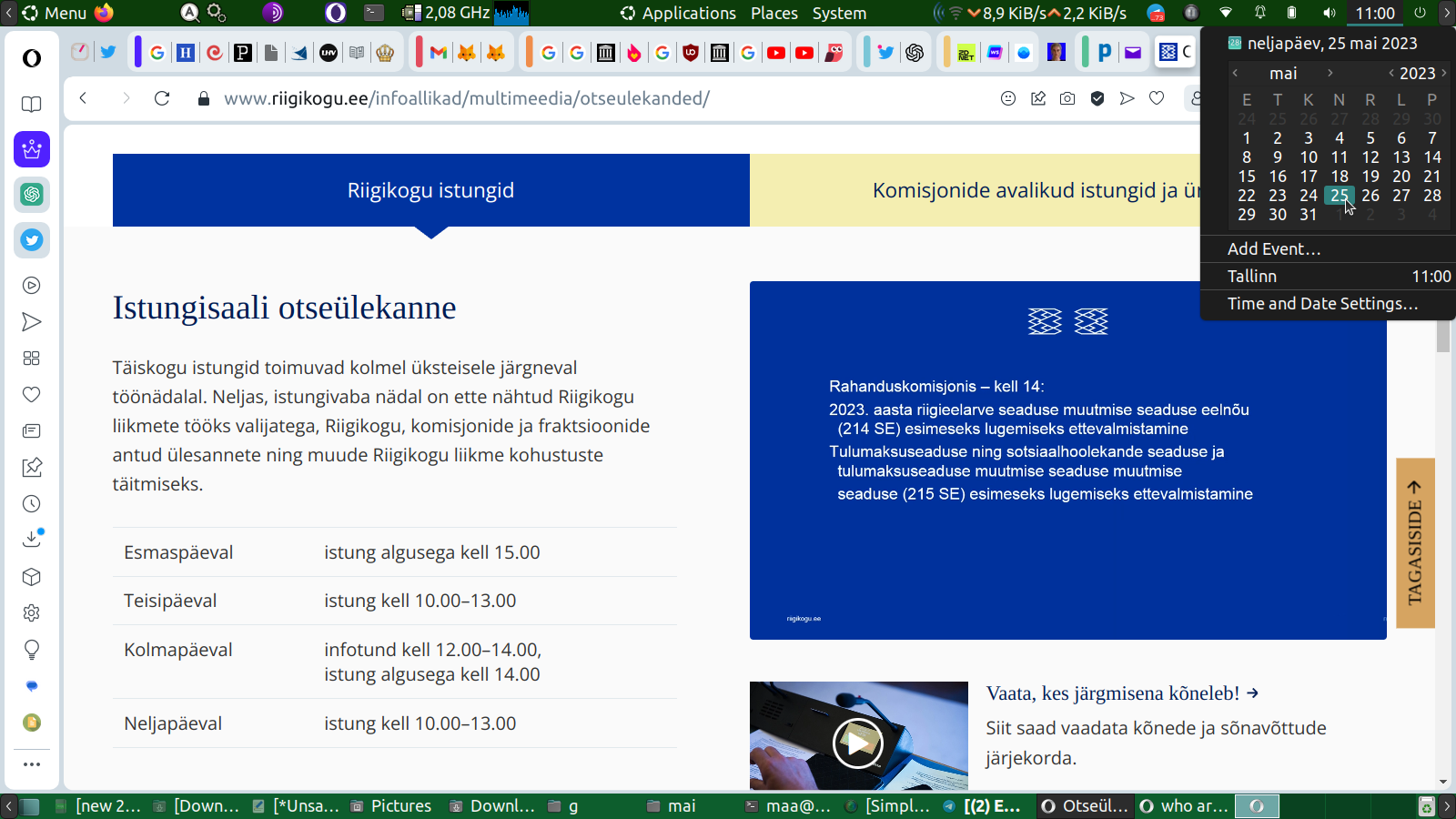The image size is (1456, 819).
Task: Click the share send icon in address bar
Action: click(1127, 98)
